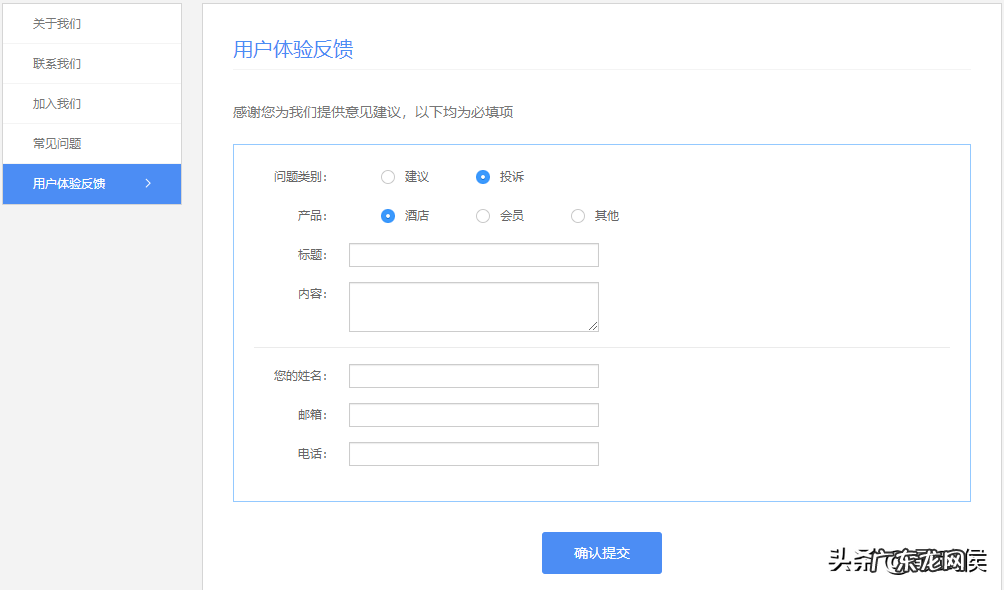Click into the 标题 title field
The width and height of the screenshot is (1004, 590).
472,254
